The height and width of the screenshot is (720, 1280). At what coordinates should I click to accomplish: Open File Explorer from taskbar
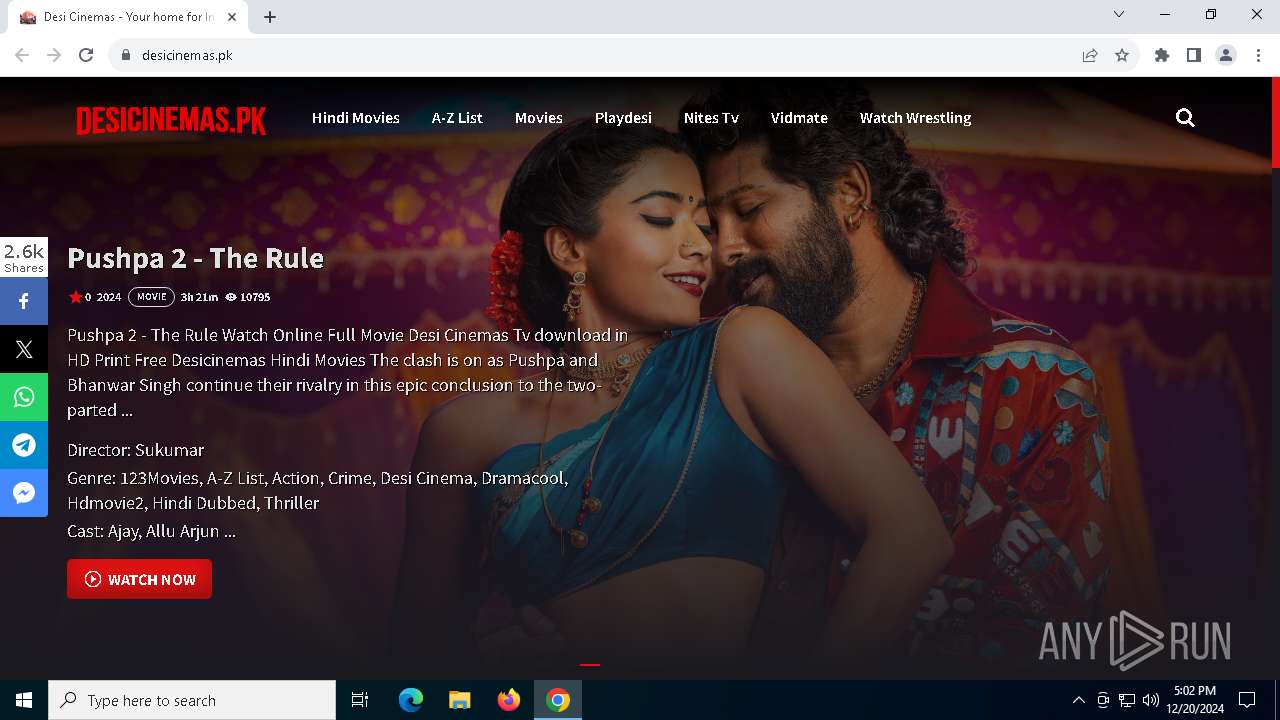point(460,700)
